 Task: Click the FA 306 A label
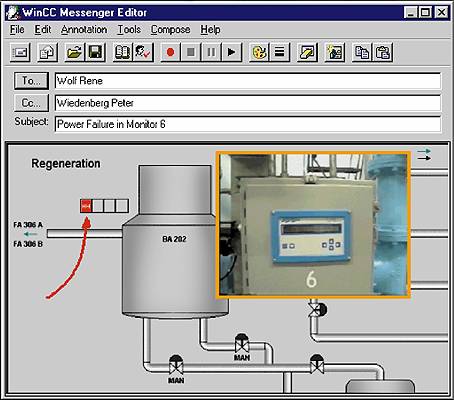pyautogui.click(x=28, y=225)
